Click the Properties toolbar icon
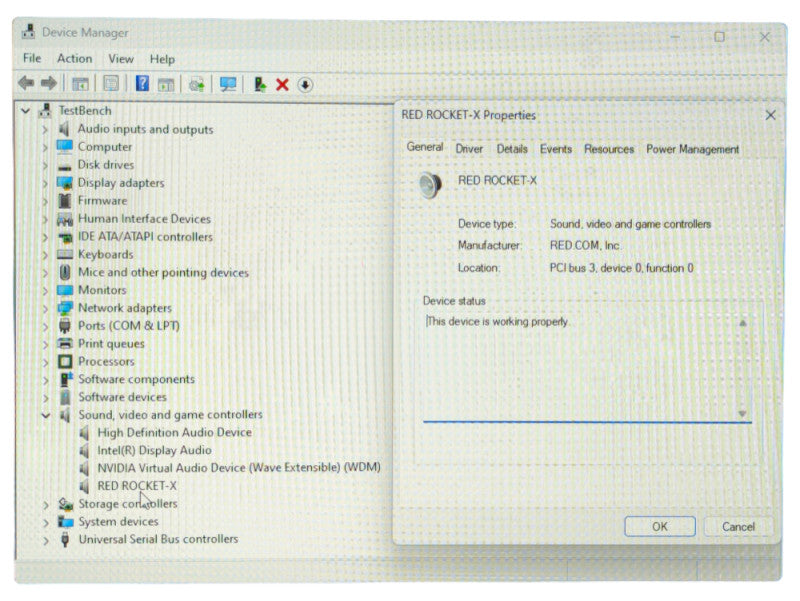Screen dimensions: 800x601 [111, 84]
